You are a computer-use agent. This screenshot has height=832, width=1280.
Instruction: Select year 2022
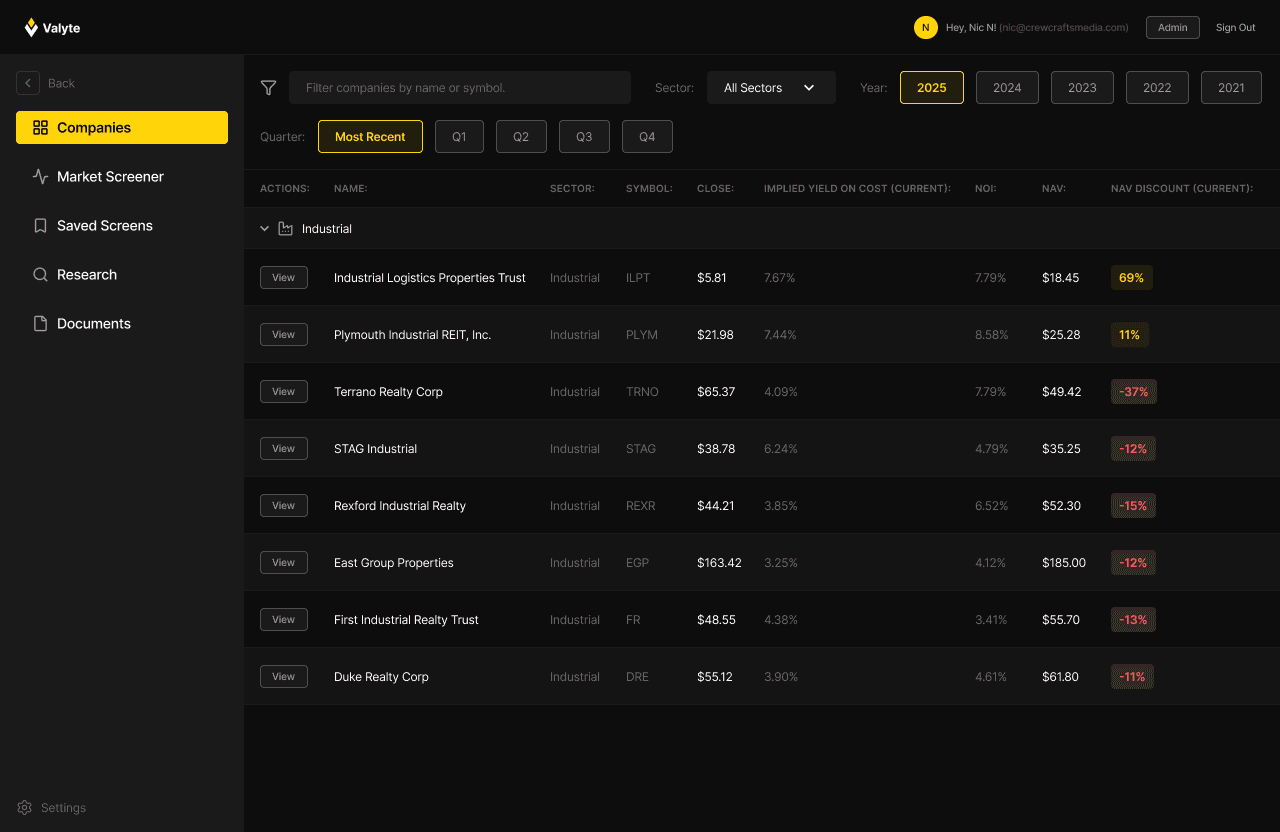1157,88
